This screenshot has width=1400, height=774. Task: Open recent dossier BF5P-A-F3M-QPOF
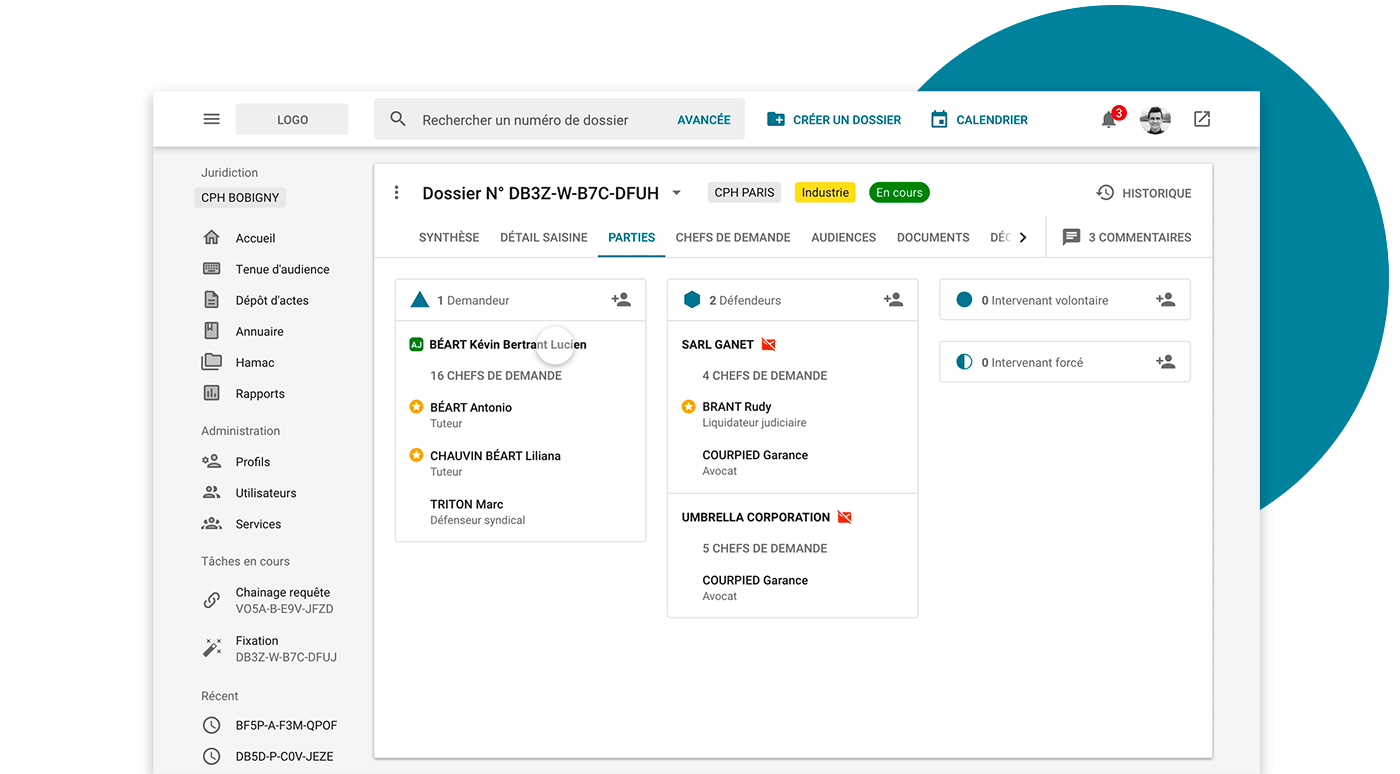point(270,725)
